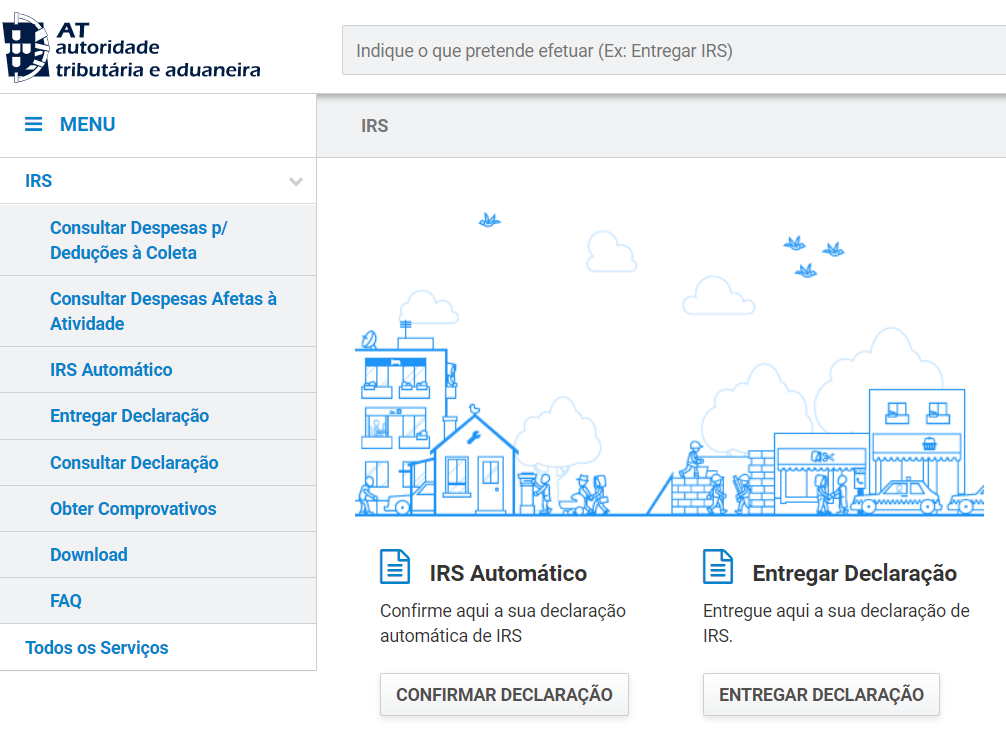Viewport: 1006px width, 753px height.
Task: Select IRS in the sidebar
Action: tap(39, 181)
